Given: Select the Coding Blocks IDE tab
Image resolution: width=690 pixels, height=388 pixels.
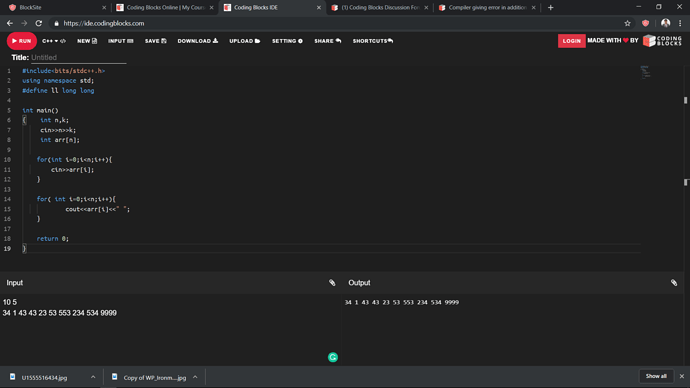Looking at the screenshot, I should 272,7.
